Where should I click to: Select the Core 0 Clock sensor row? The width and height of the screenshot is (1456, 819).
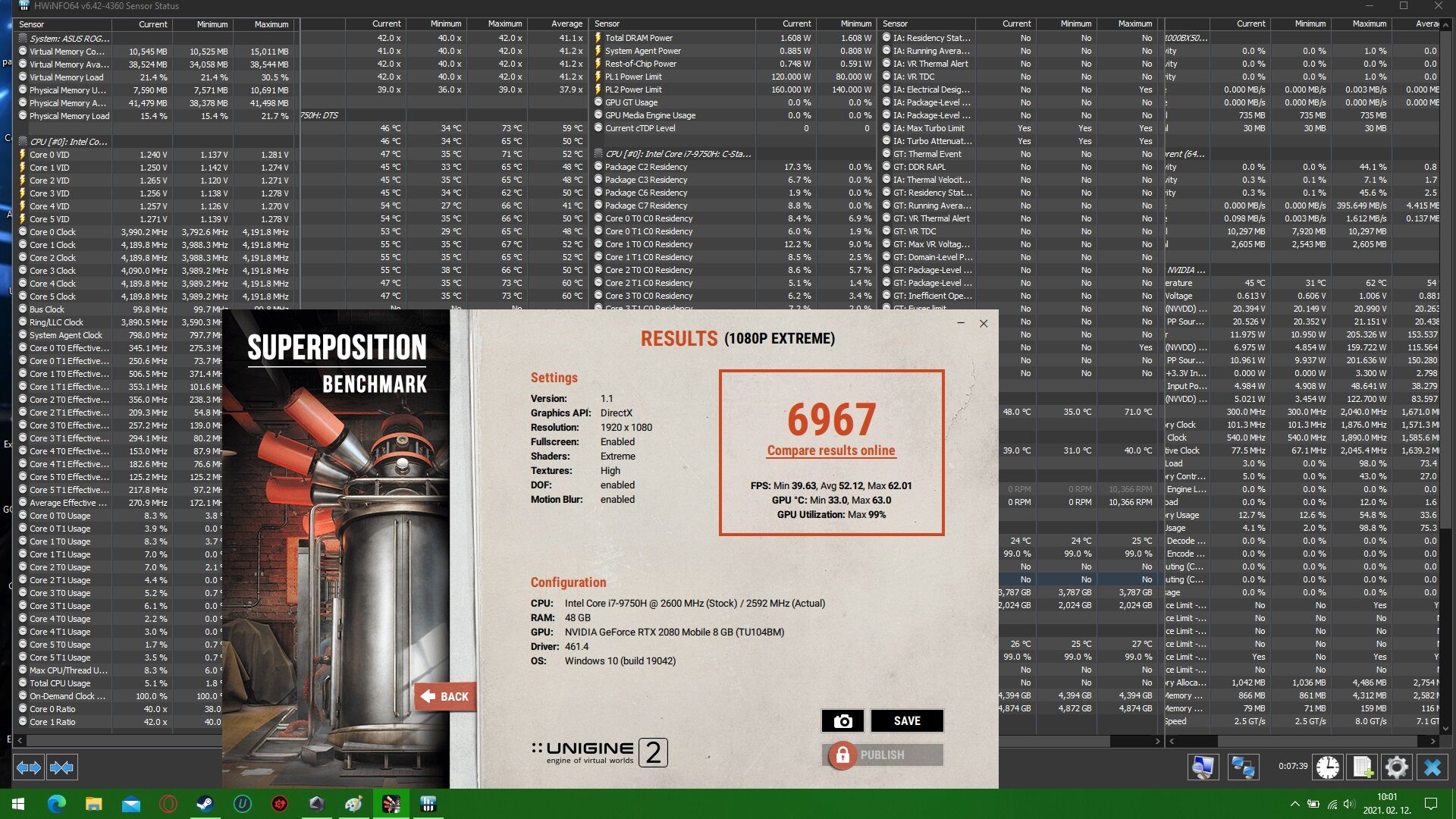(x=53, y=232)
